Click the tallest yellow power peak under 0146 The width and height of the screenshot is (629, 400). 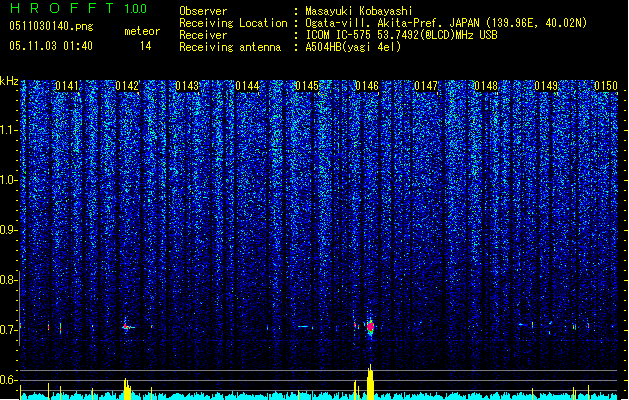click(x=370, y=382)
